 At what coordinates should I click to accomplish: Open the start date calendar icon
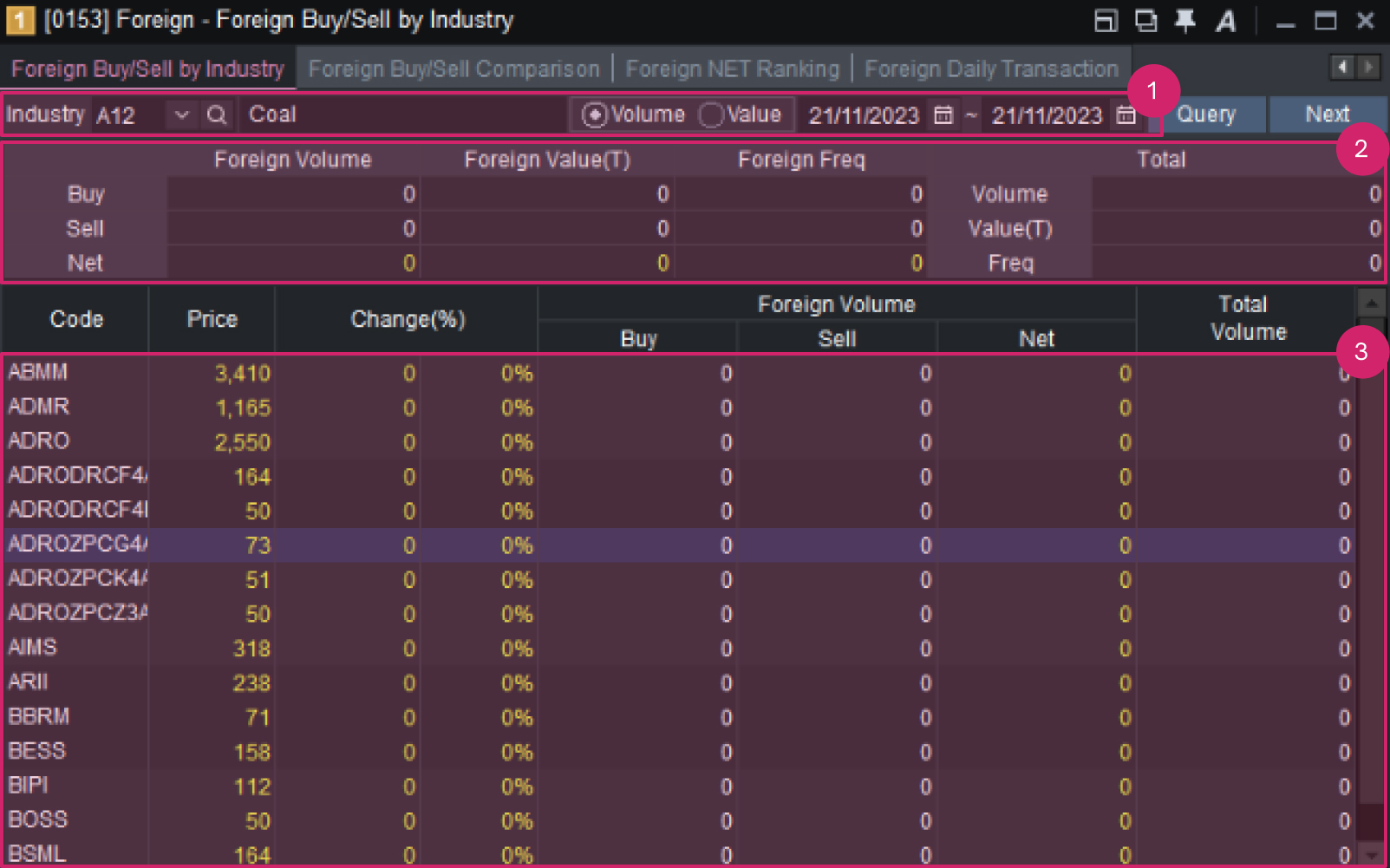(943, 114)
